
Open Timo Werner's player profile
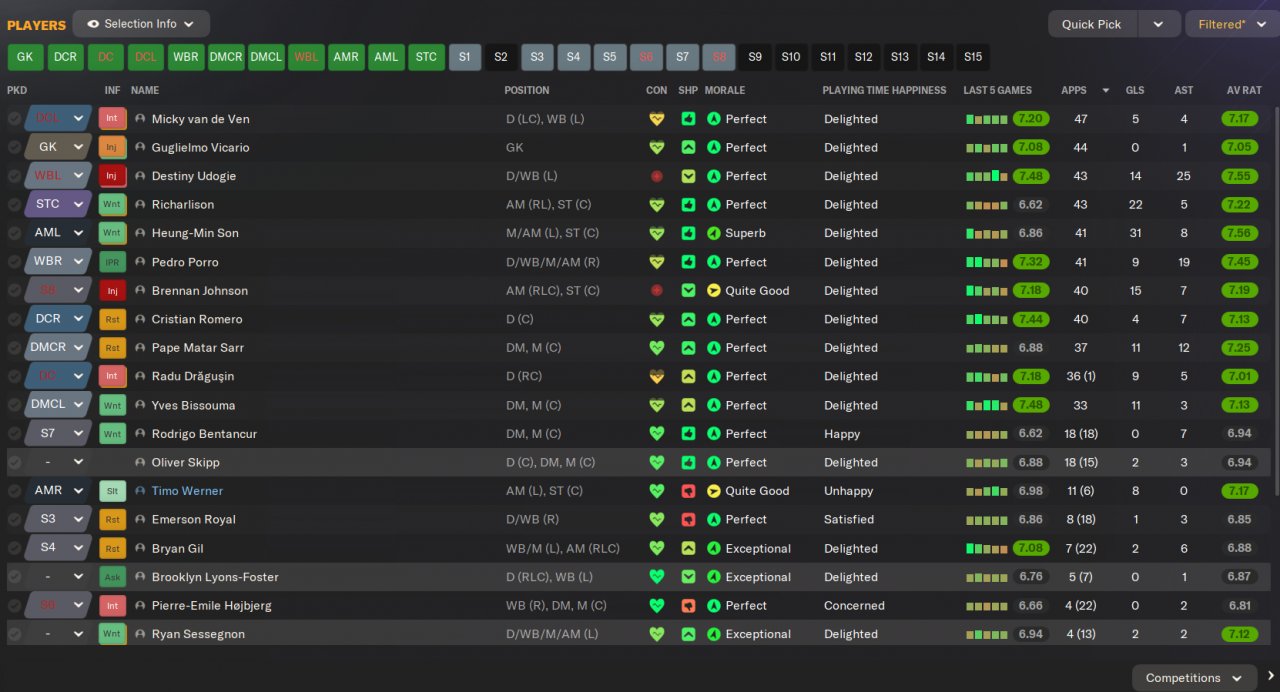click(x=187, y=491)
